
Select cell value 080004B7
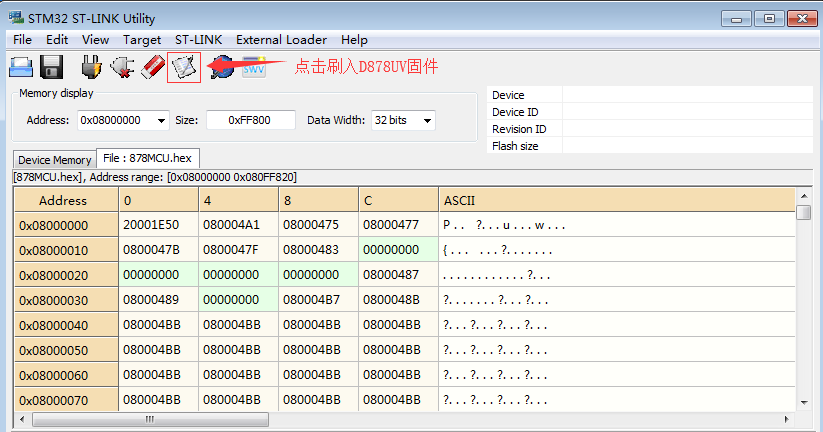[319, 300]
